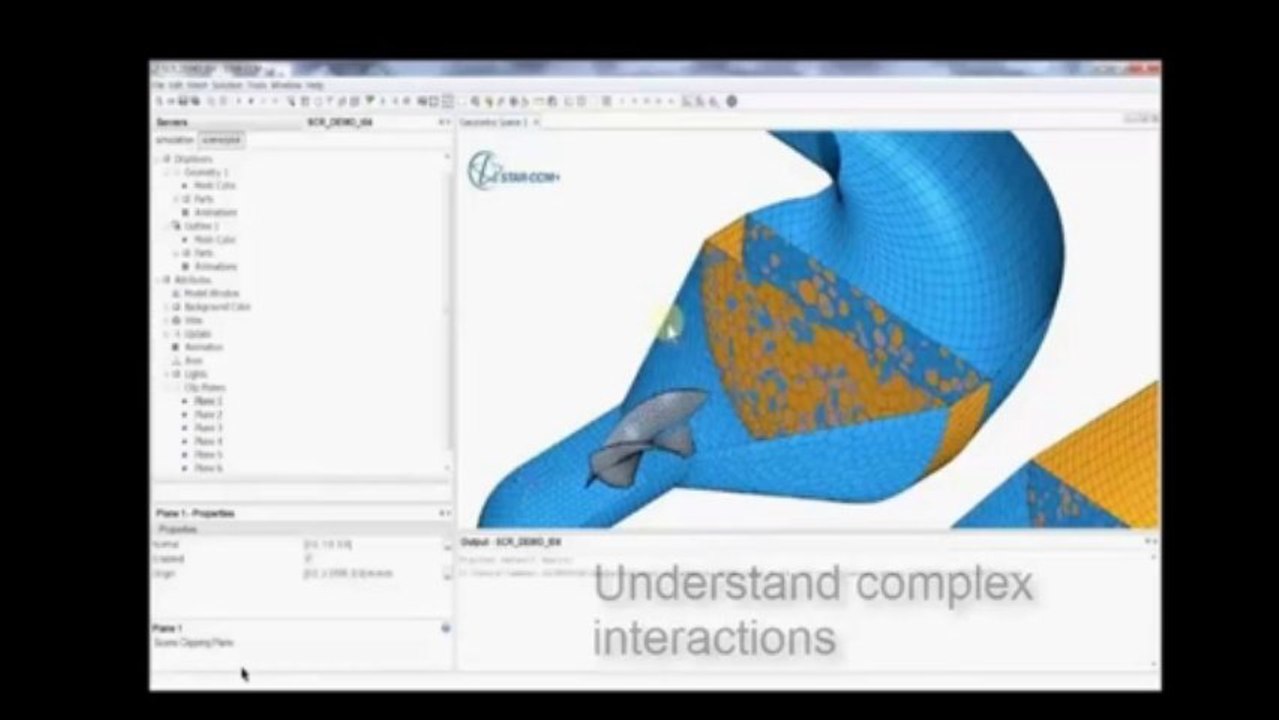Select the Update attribute
The image size is (1279, 720).
[x=198, y=334]
